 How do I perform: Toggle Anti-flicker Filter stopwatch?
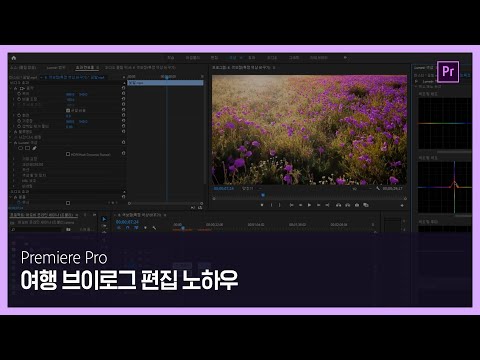point(19,126)
